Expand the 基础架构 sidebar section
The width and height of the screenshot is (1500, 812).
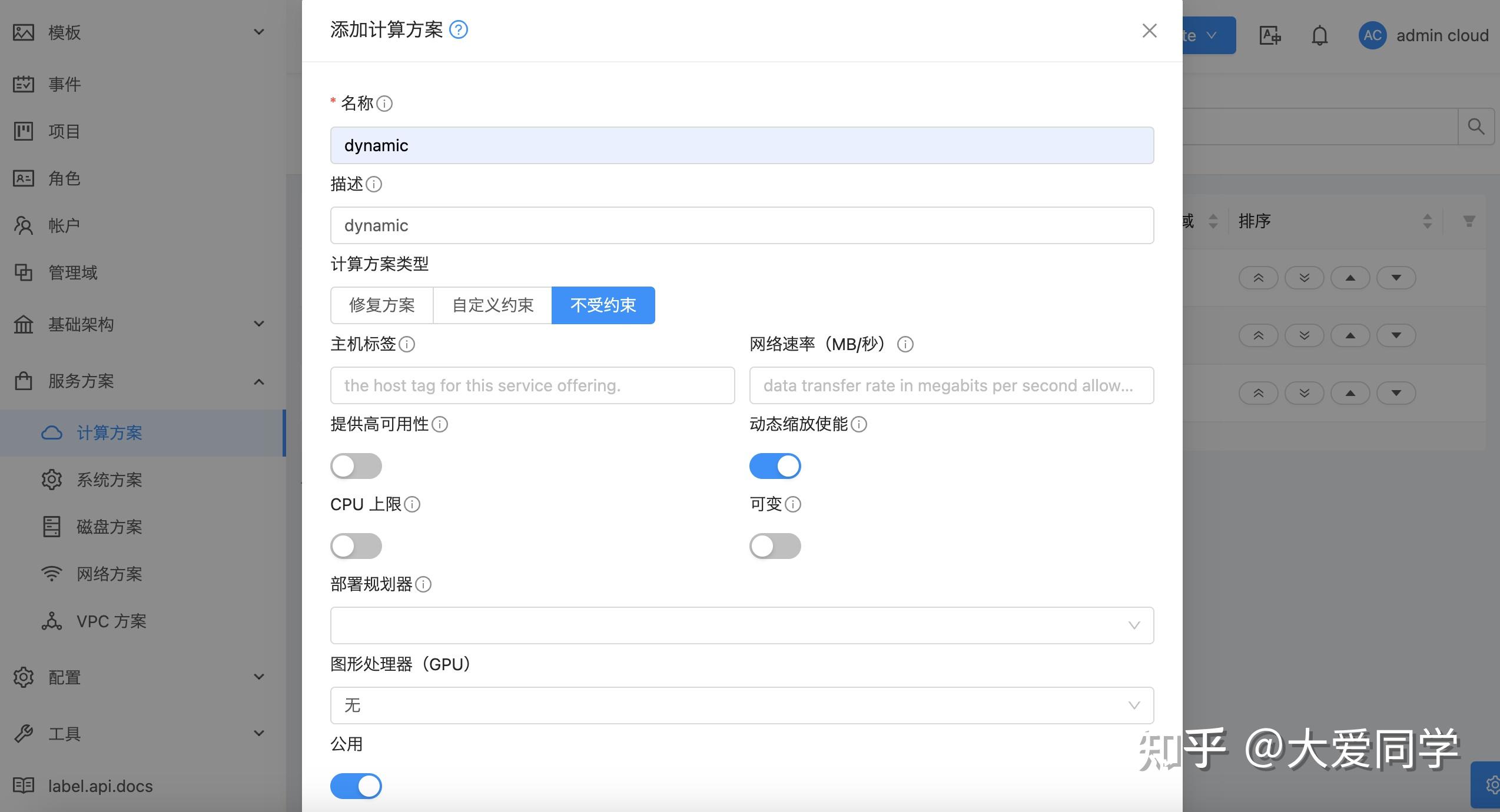pyautogui.click(x=81, y=325)
